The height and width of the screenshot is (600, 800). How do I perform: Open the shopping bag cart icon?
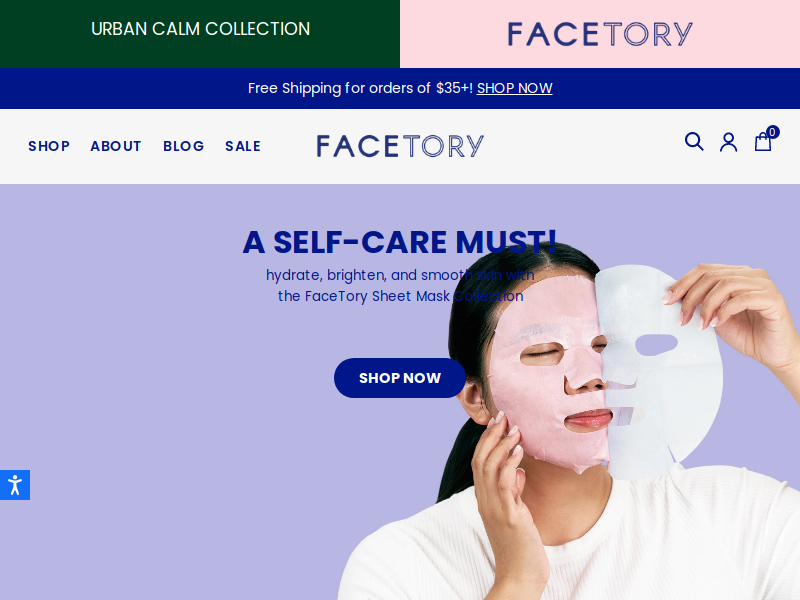[x=763, y=142]
